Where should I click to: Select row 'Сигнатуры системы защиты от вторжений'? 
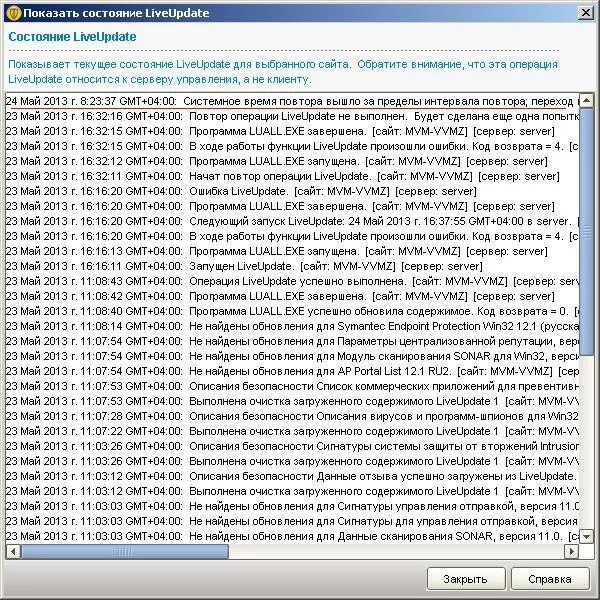coord(292,446)
